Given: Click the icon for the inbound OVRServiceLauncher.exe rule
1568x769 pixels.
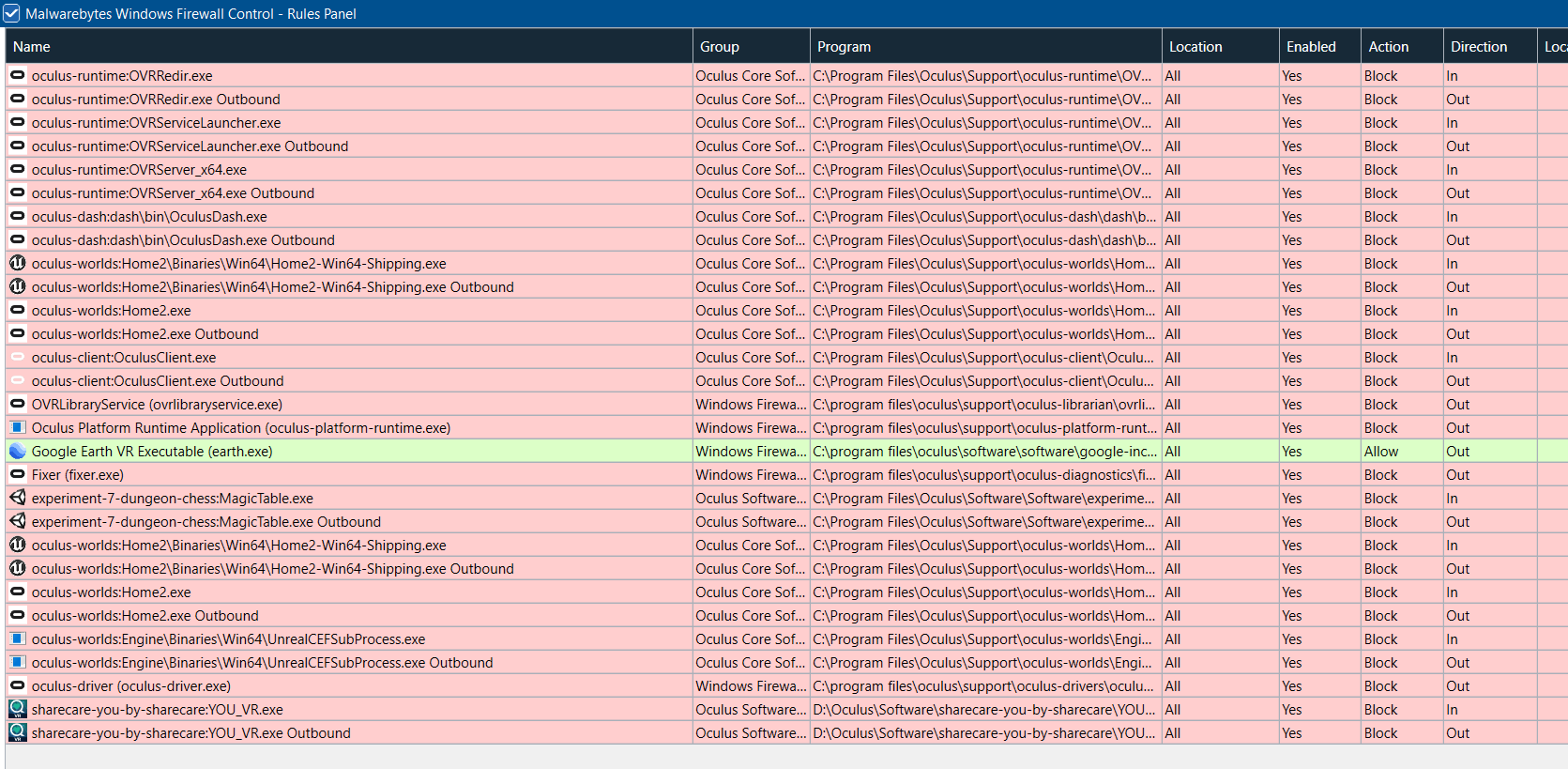Looking at the screenshot, I should point(17,122).
